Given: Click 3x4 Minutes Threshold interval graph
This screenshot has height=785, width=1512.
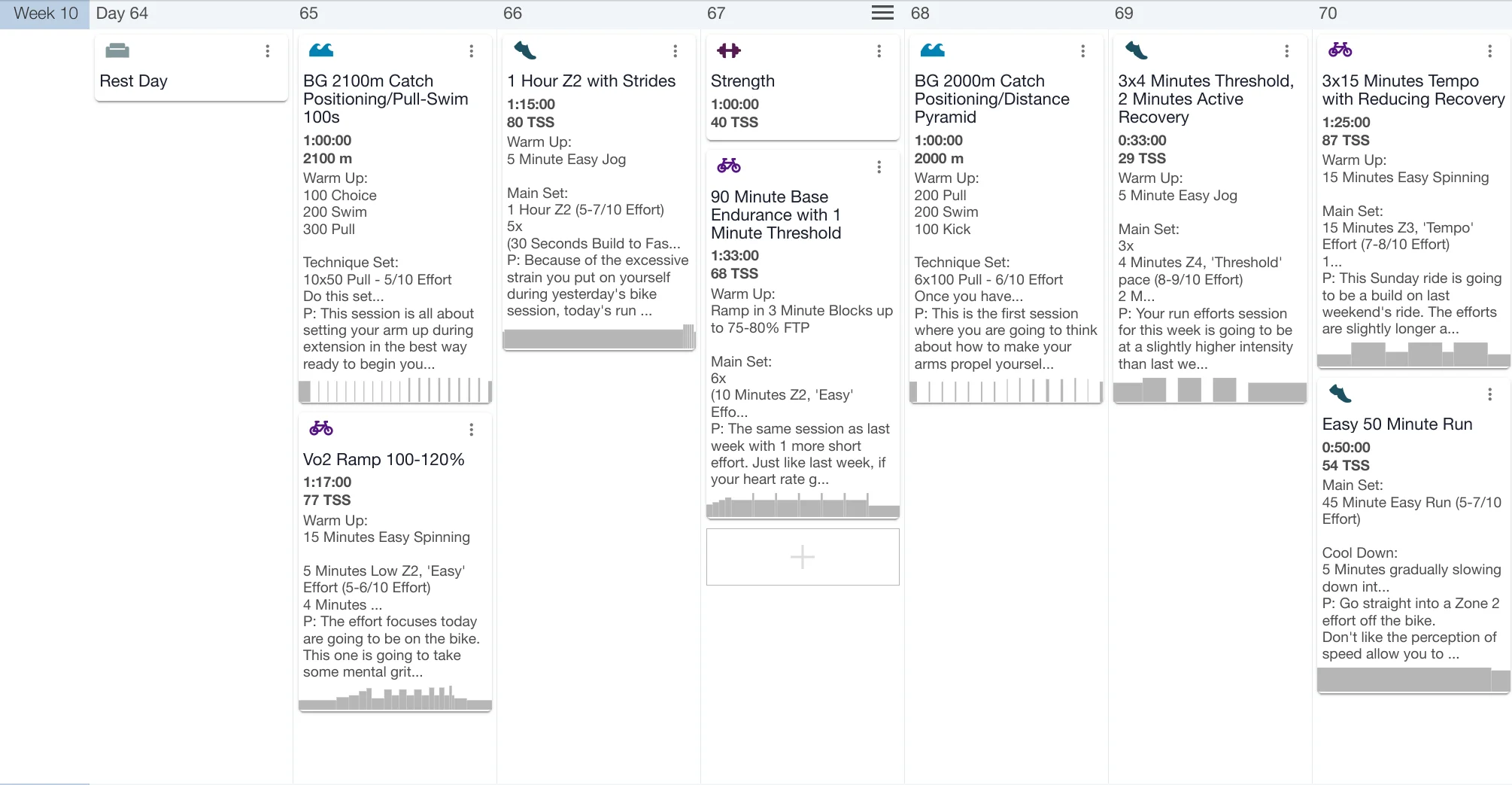Looking at the screenshot, I should point(1209,390).
